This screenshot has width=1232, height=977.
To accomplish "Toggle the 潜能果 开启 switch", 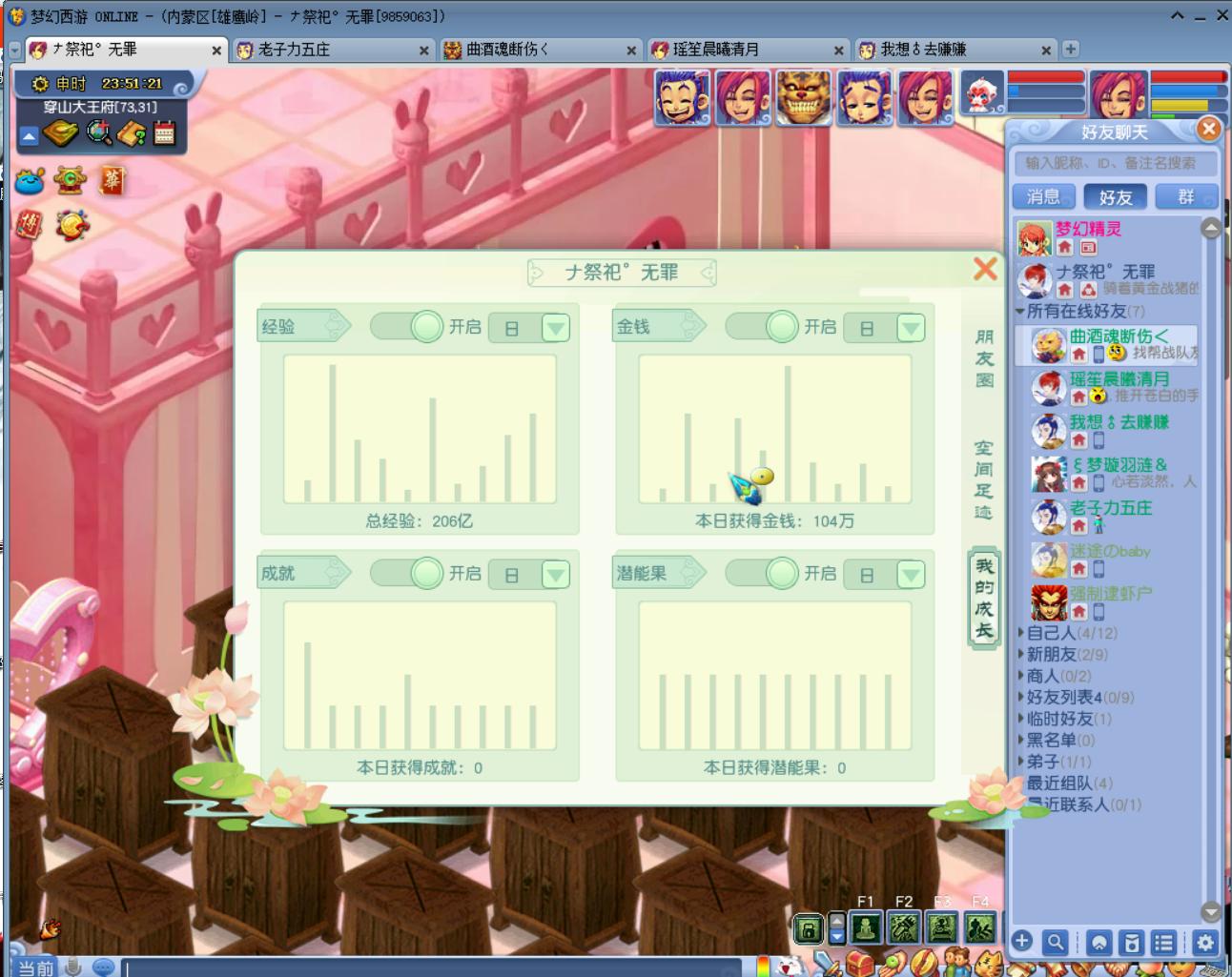I will coord(762,573).
